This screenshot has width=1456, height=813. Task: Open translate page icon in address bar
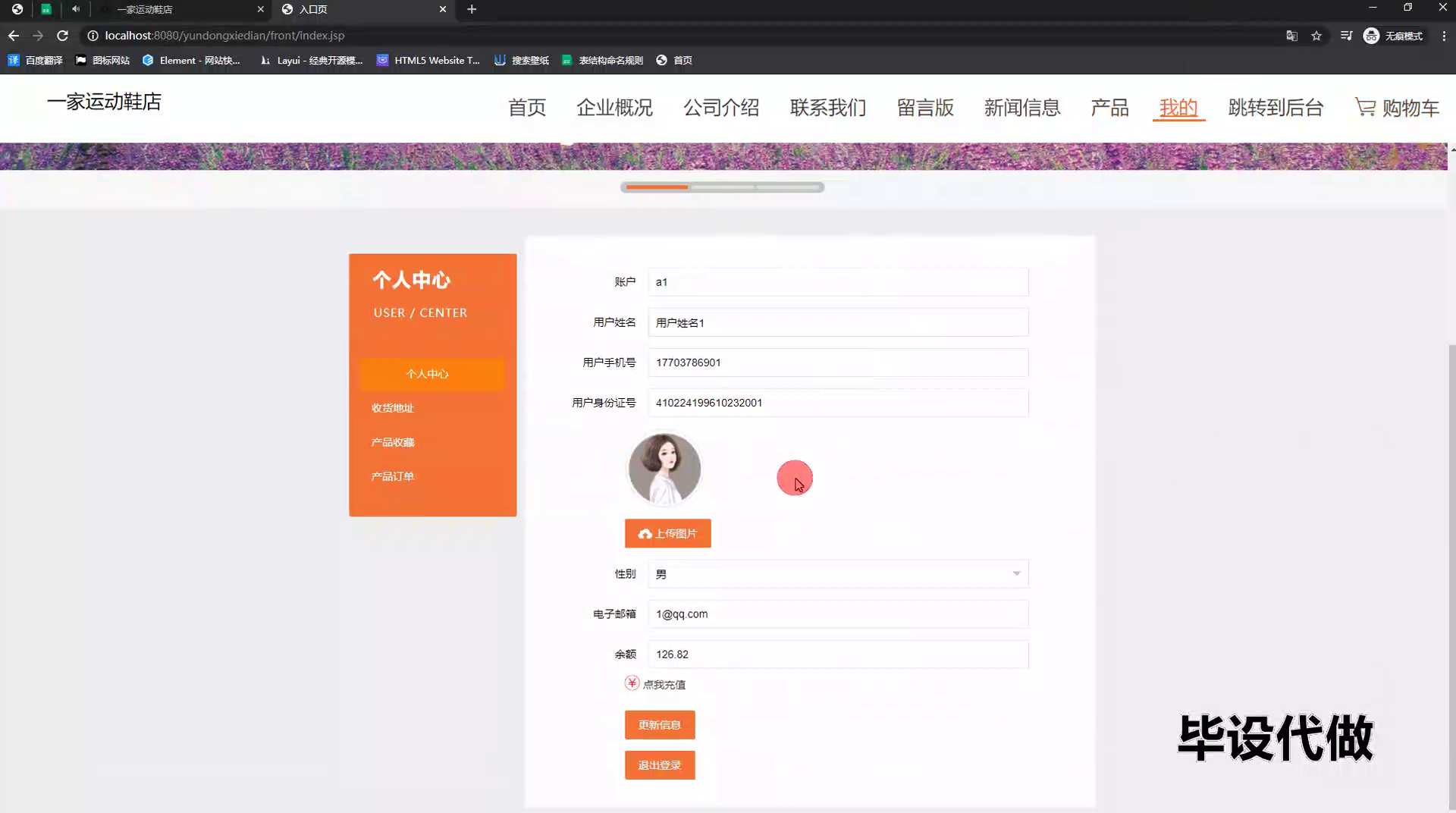click(1291, 36)
